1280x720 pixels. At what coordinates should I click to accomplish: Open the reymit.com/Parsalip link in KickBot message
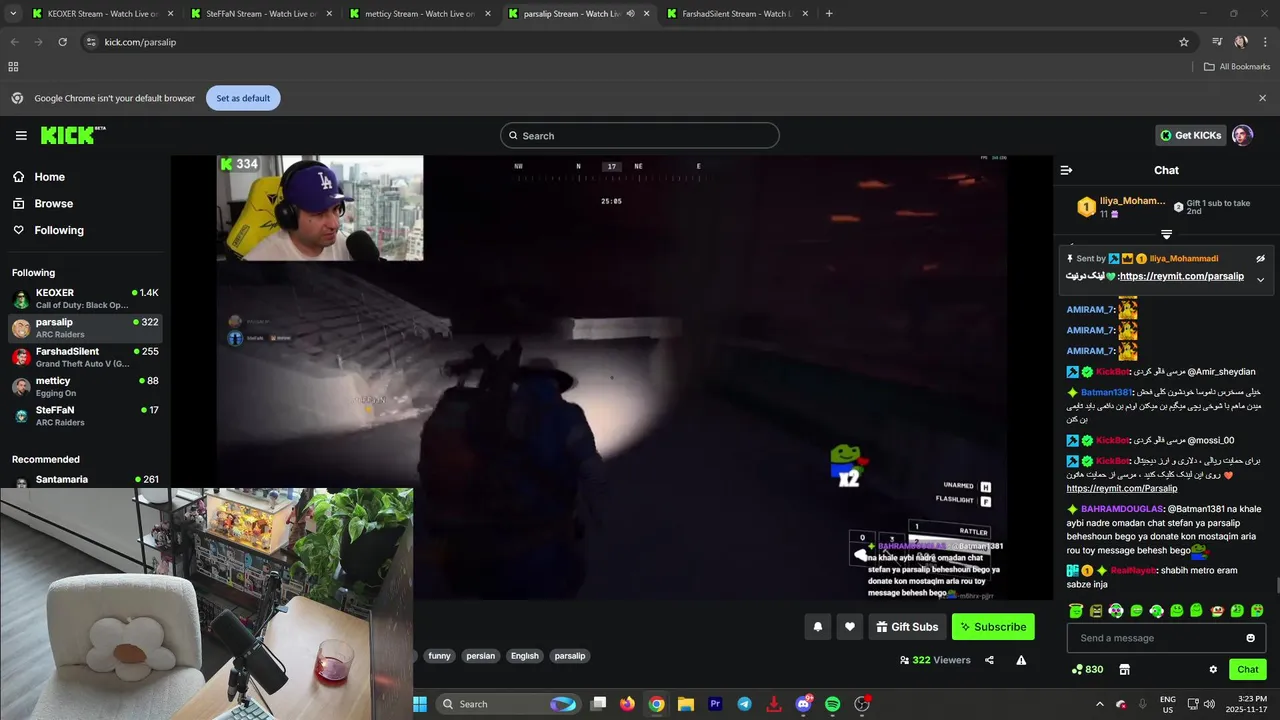pos(1121,488)
